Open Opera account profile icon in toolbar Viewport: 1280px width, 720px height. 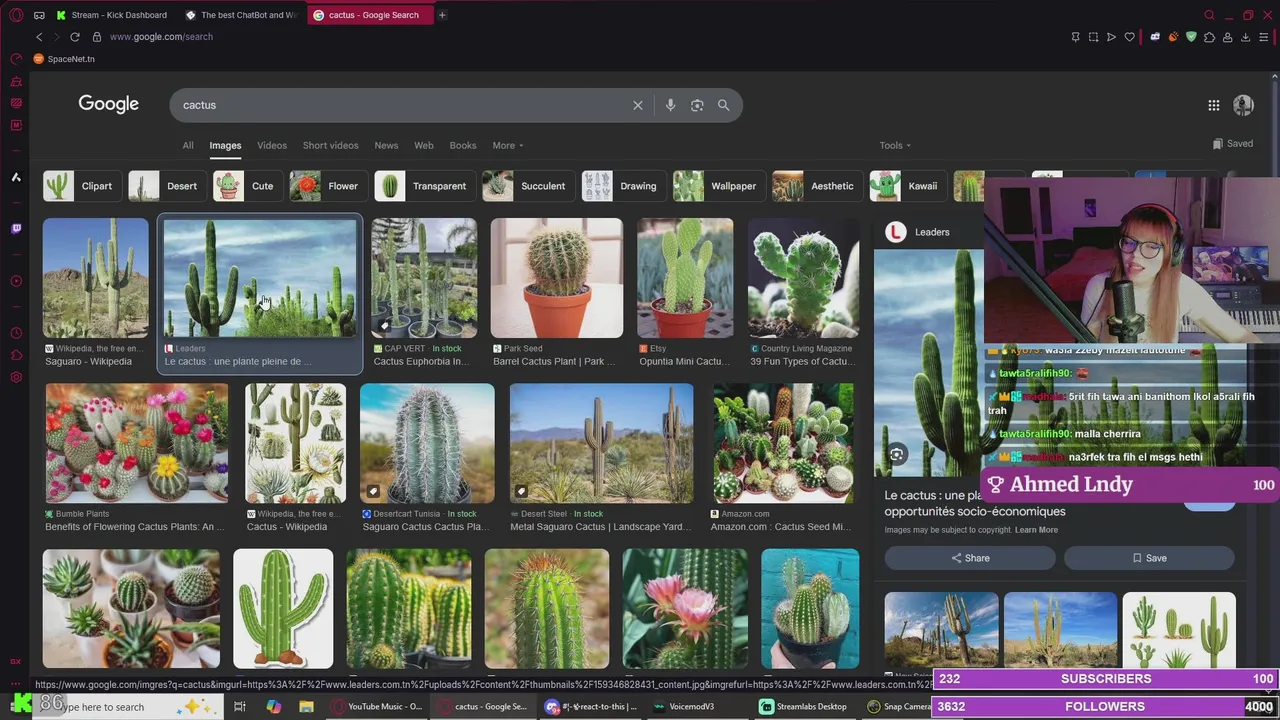1227,37
